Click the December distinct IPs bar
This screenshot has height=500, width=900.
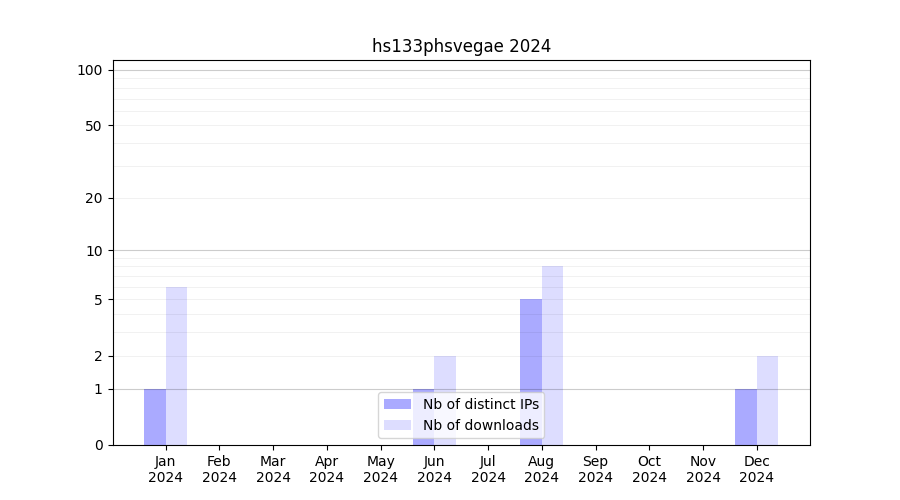(x=746, y=417)
